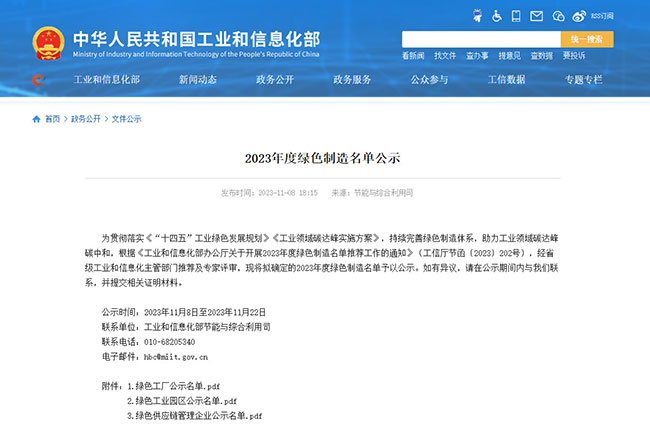Click the red e icon in nav bar
Screen dimensions: 650x434
[38, 80]
